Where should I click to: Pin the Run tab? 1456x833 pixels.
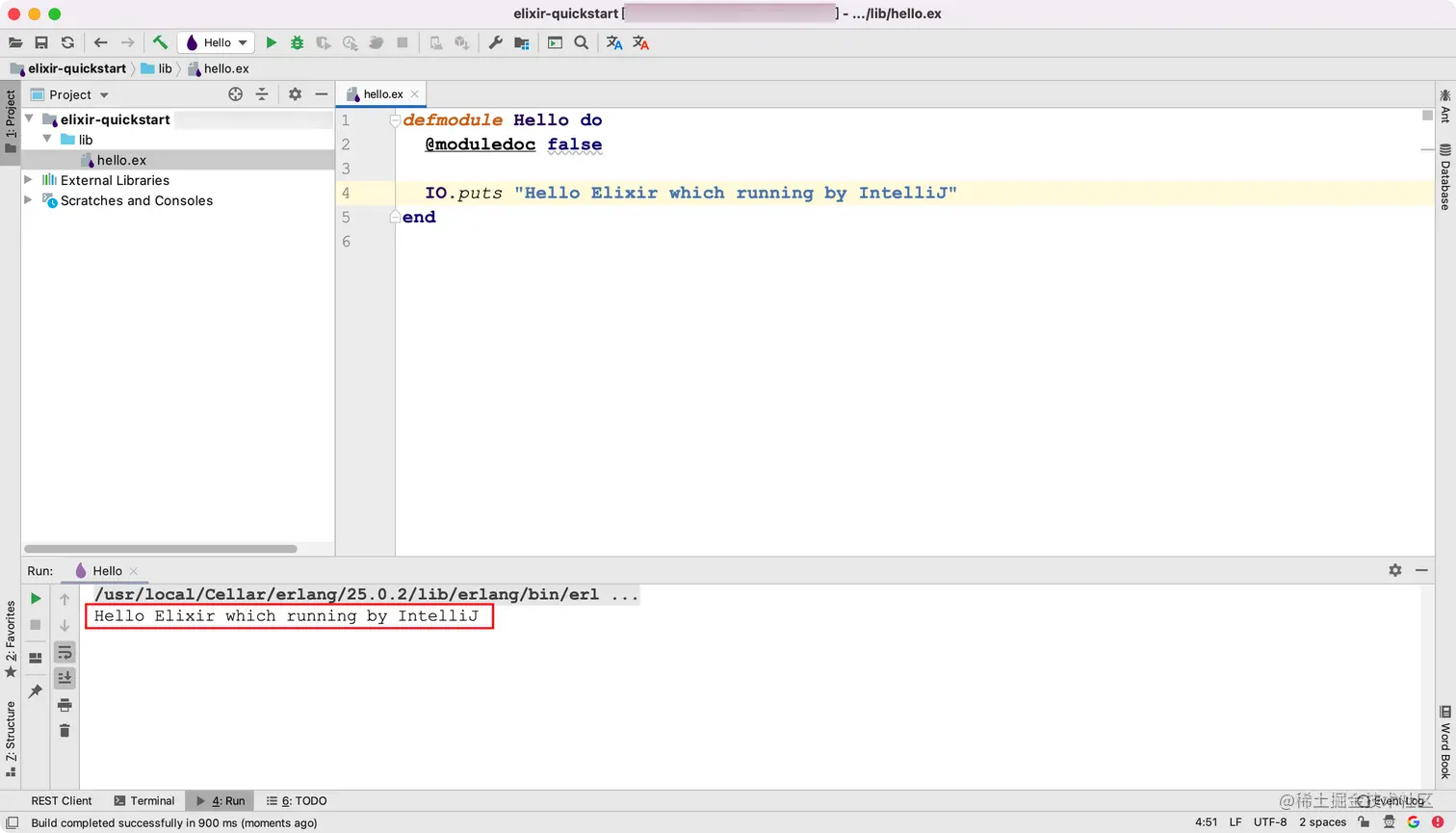36,691
